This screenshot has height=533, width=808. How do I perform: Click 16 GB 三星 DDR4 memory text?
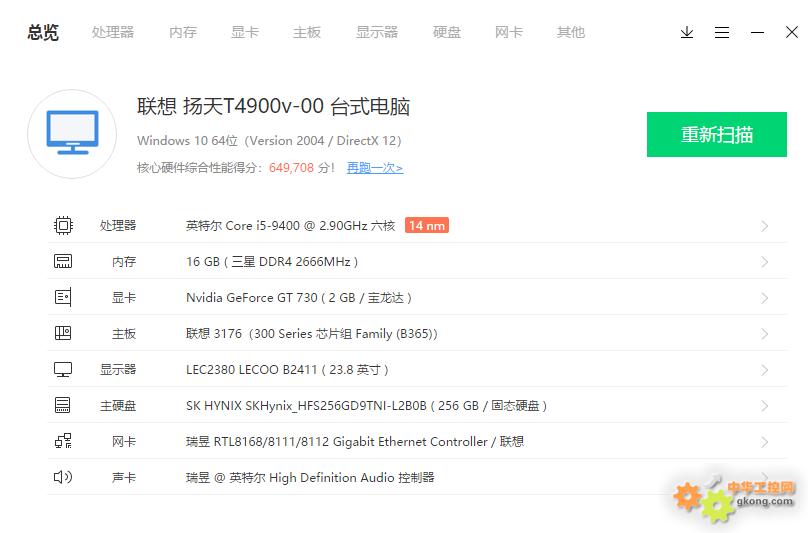point(272,262)
